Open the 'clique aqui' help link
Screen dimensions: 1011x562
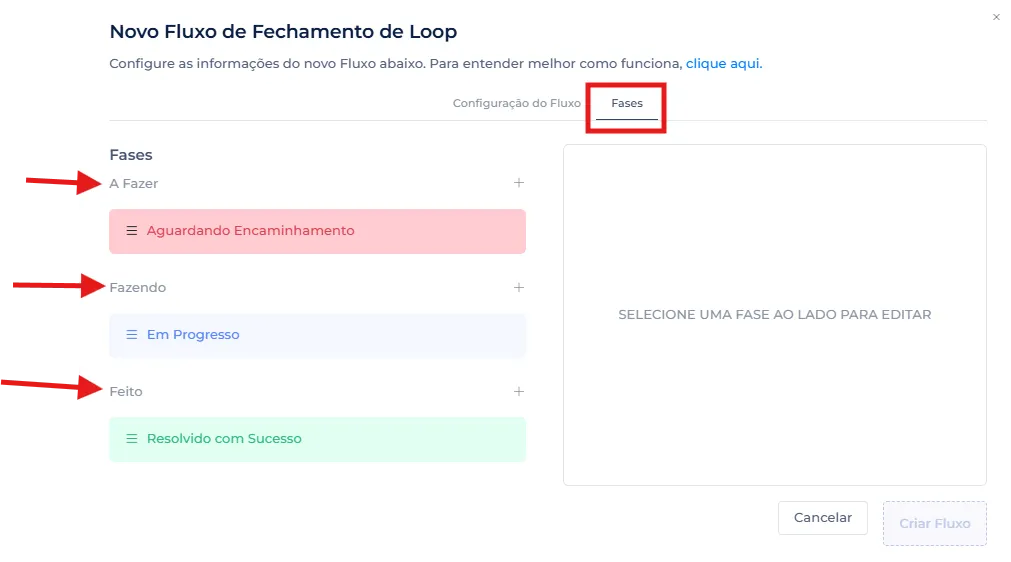pyautogui.click(x=723, y=64)
